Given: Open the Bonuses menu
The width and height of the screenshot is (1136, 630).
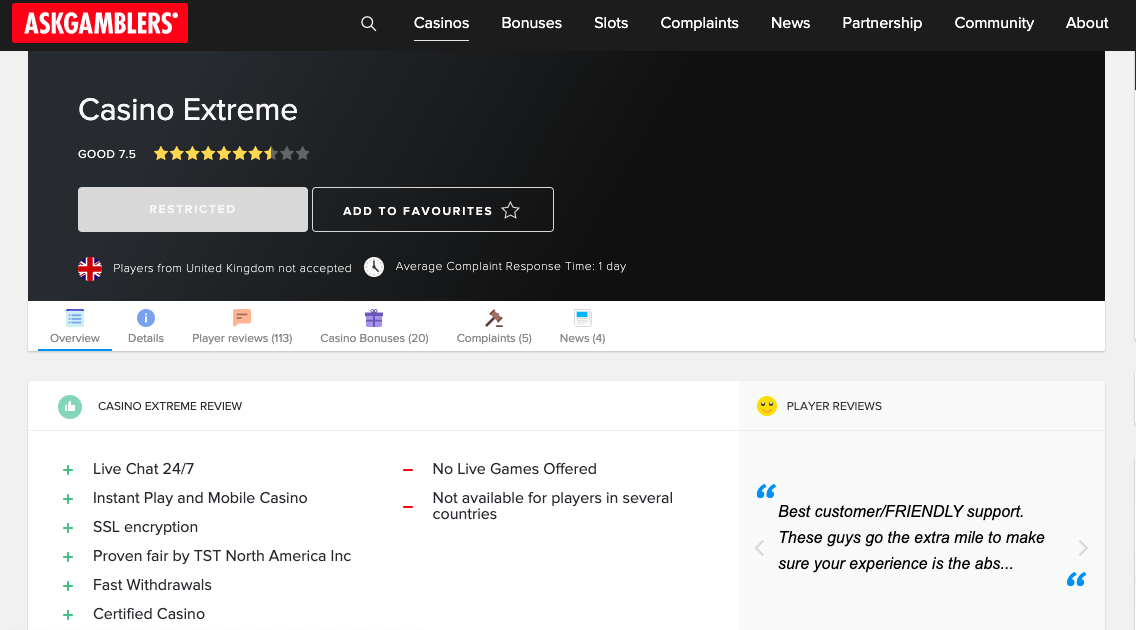Looking at the screenshot, I should tap(532, 23).
